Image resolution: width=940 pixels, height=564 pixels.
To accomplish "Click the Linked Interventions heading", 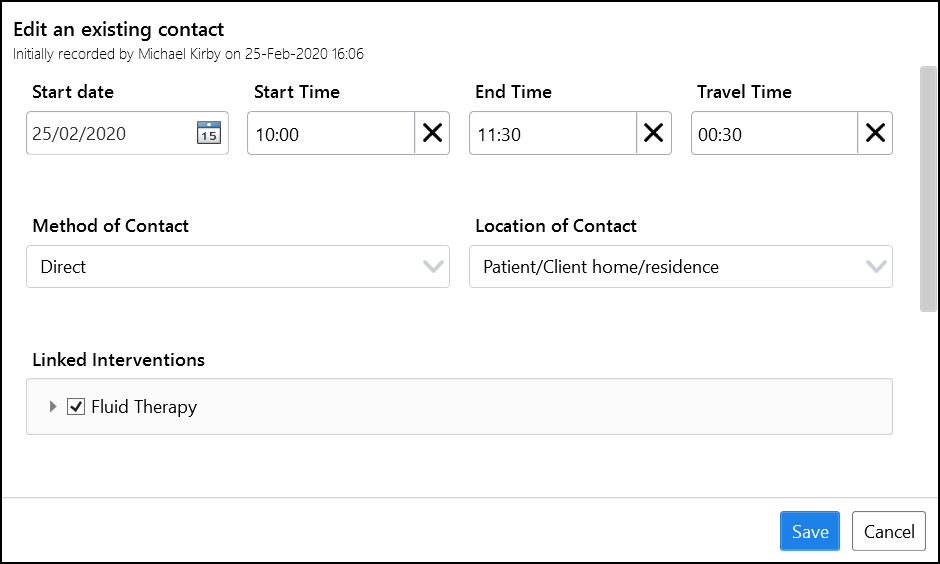I will (x=118, y=360).
